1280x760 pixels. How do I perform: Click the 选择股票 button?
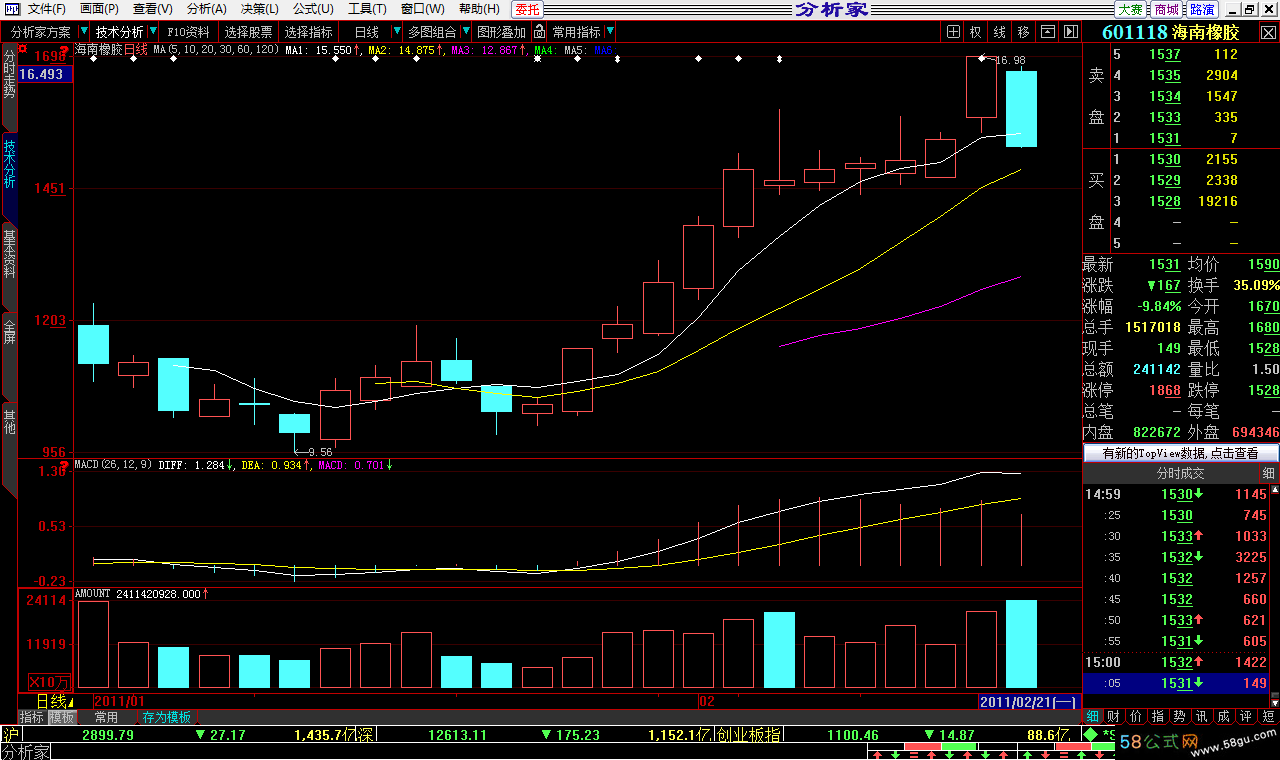[x=248, y=32]
